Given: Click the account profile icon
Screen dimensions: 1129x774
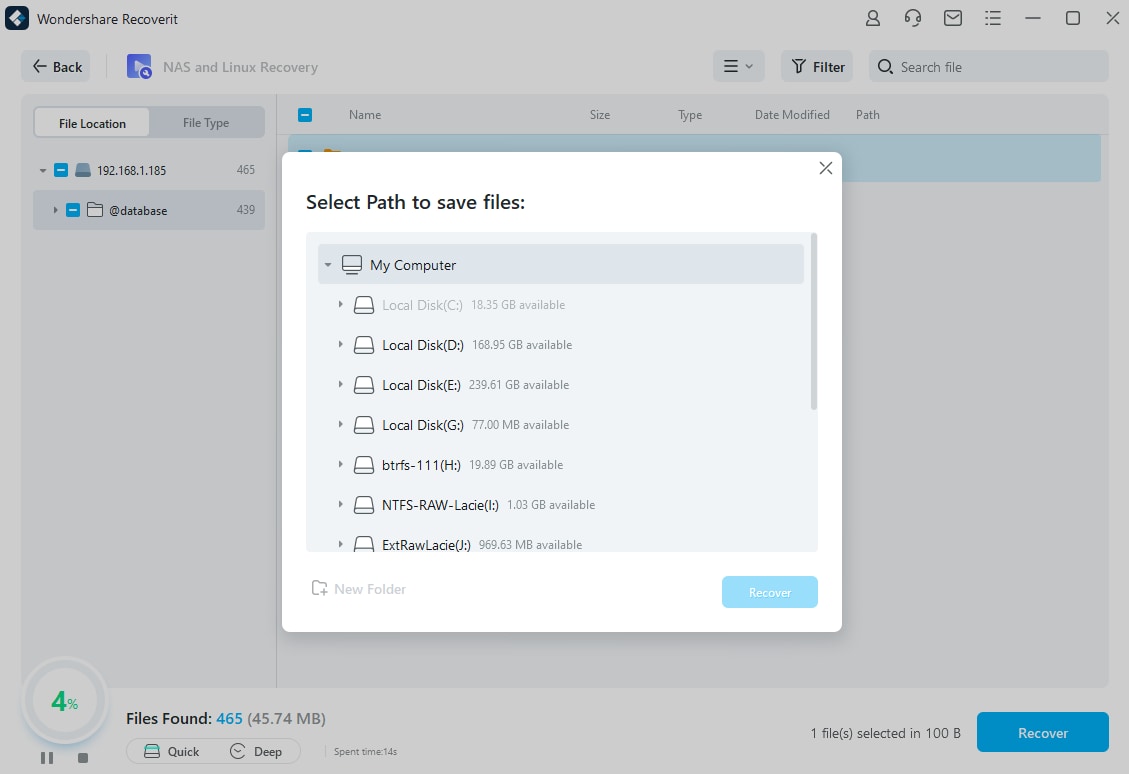Looking at the screenshot, I should tap(873, 18).
